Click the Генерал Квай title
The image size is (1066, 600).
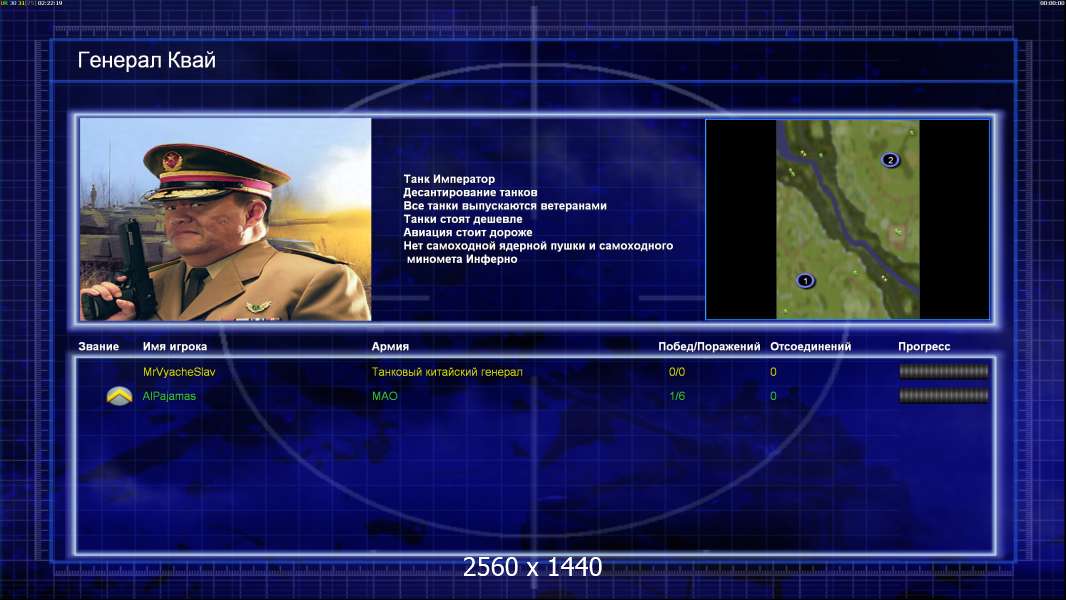[x=147, y=60]
